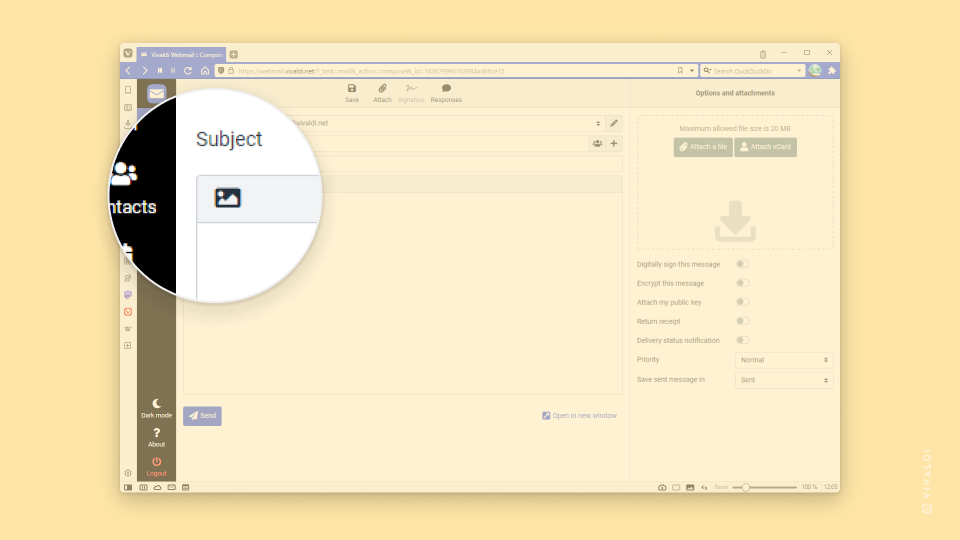
Task: Adjust the page zoom slider
Action: 765,487
